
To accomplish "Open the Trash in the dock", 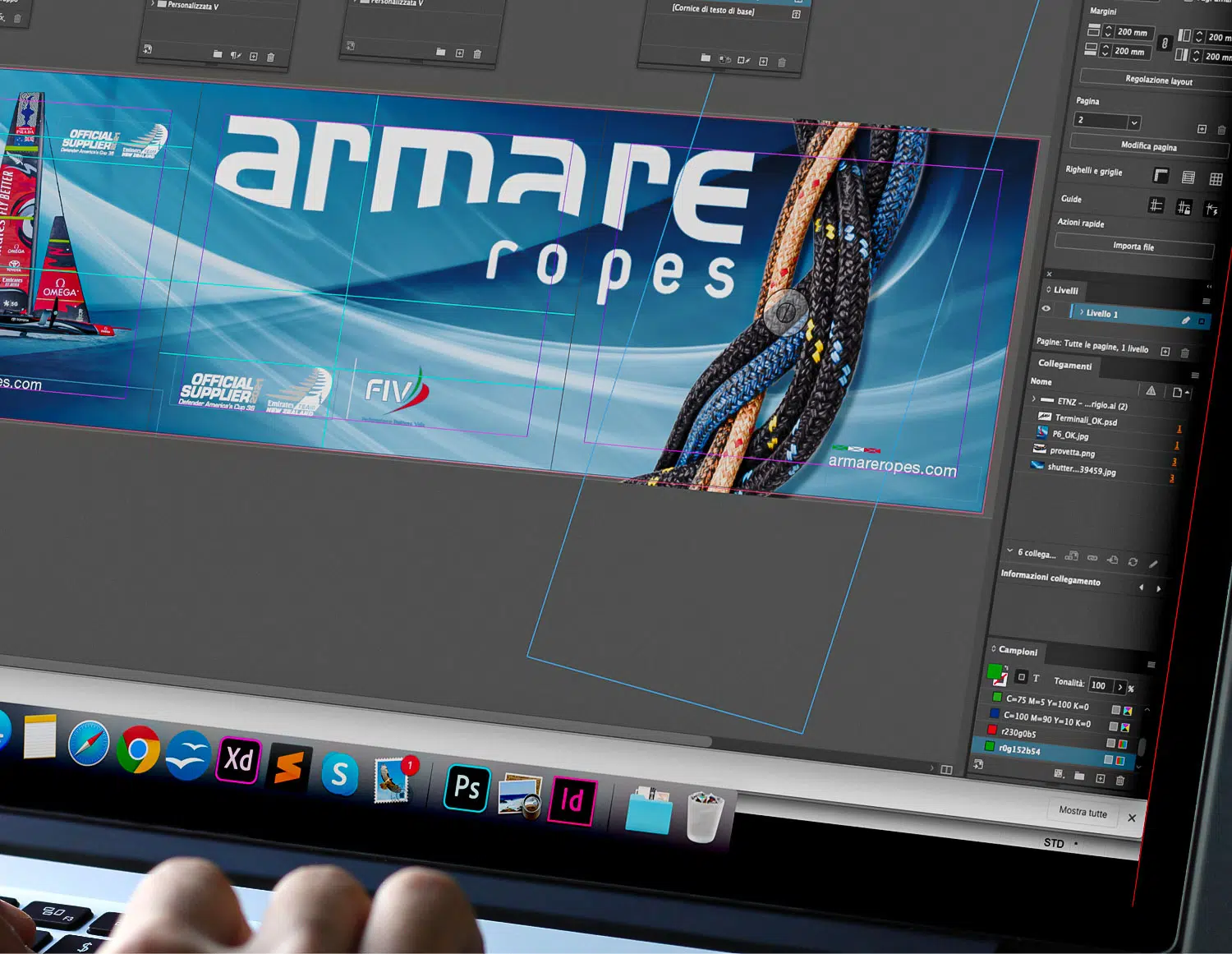I will [x=705, y=816].
